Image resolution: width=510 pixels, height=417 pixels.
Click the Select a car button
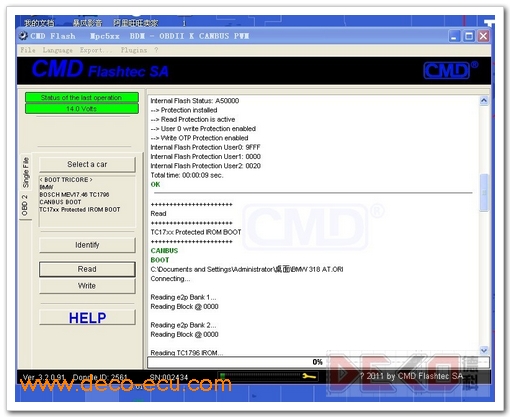[87, 164]
